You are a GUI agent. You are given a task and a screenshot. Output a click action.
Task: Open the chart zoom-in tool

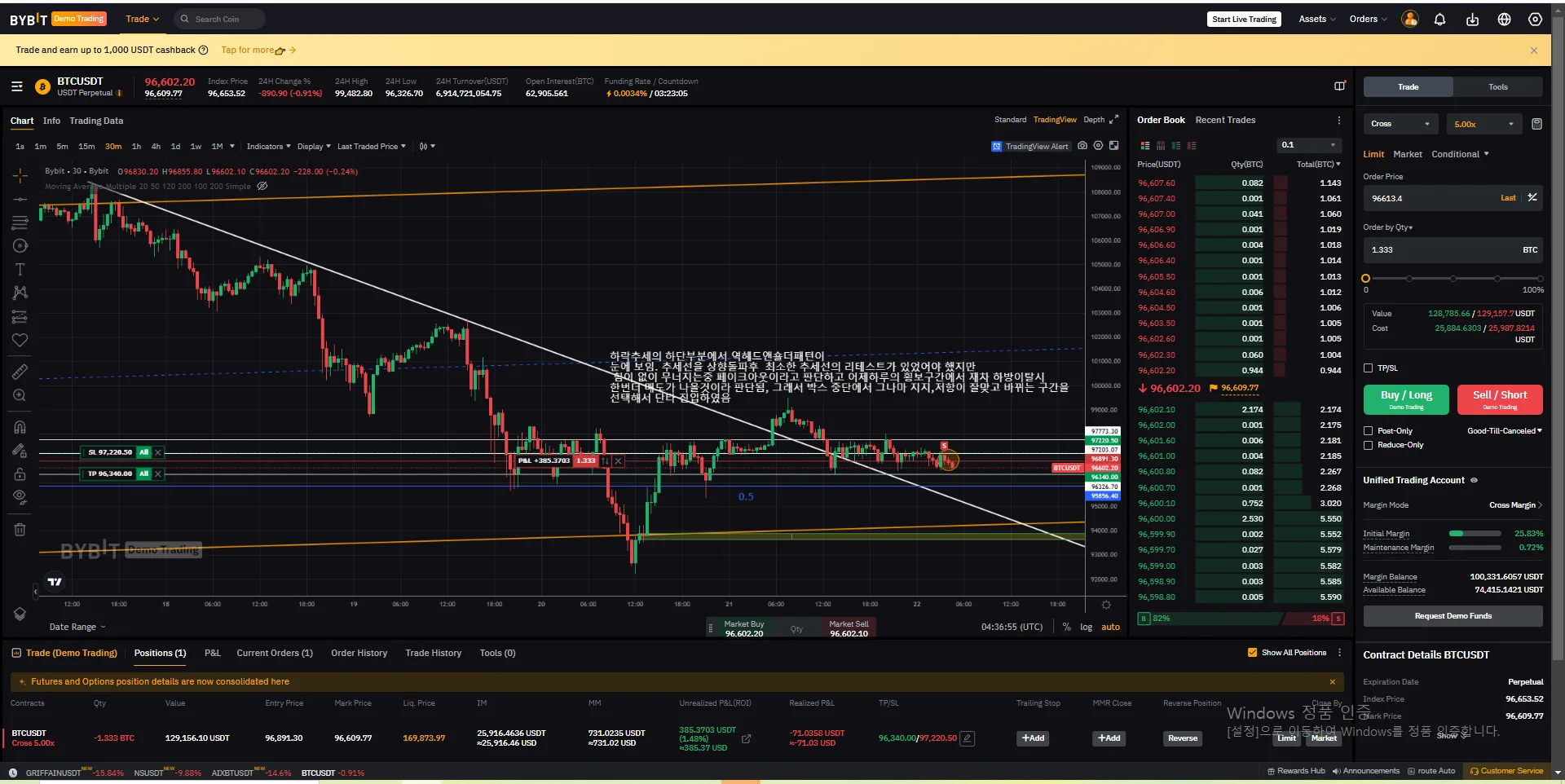(x=20, y=395)
